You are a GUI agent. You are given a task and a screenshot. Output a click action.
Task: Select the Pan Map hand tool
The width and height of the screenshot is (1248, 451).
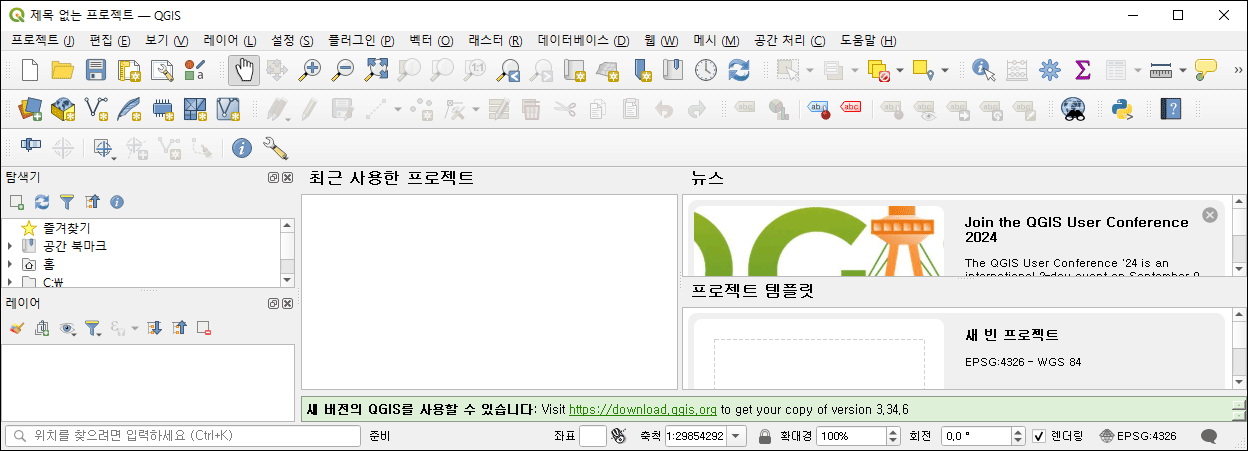[x=243, y=70]
